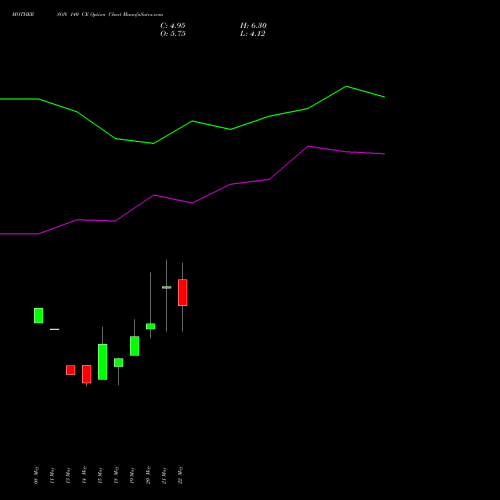Viewport: 500px width, 500px height.
Task: Click the flat doji candle above 11 May
Action: (55, 329)
